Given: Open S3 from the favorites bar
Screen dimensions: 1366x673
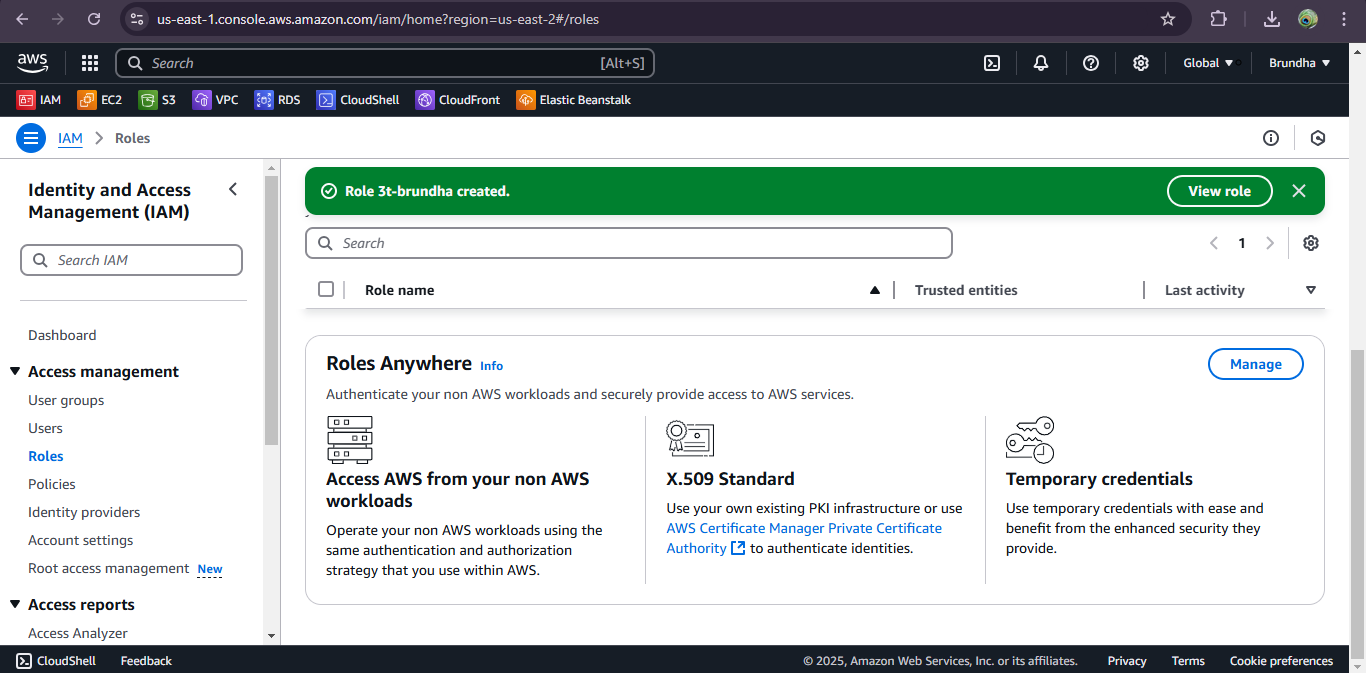Looking at the screenshot, I should point(157,100).
